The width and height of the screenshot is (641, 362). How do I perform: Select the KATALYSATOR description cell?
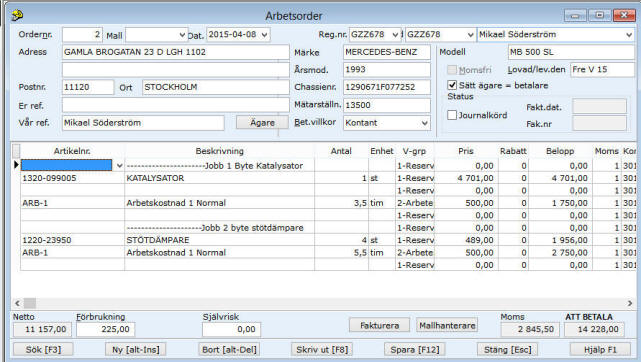tap(220, 178)
